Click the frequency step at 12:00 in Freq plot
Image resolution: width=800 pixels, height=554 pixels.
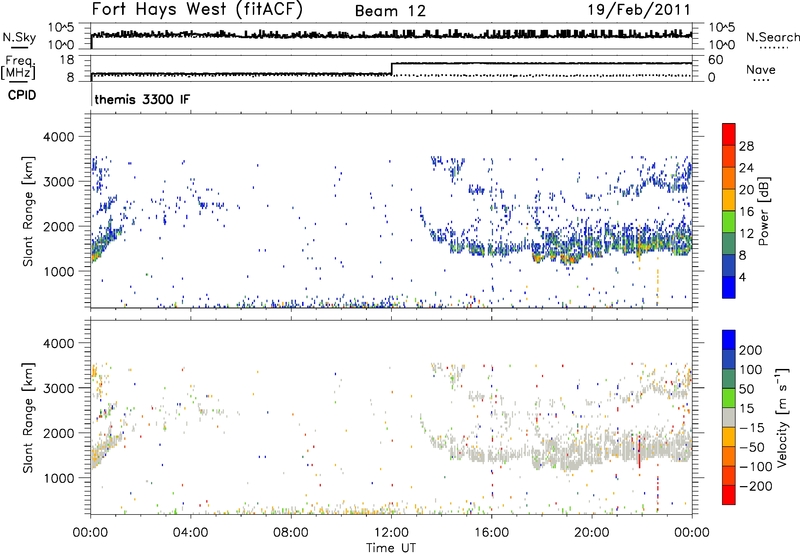point(391,69)
